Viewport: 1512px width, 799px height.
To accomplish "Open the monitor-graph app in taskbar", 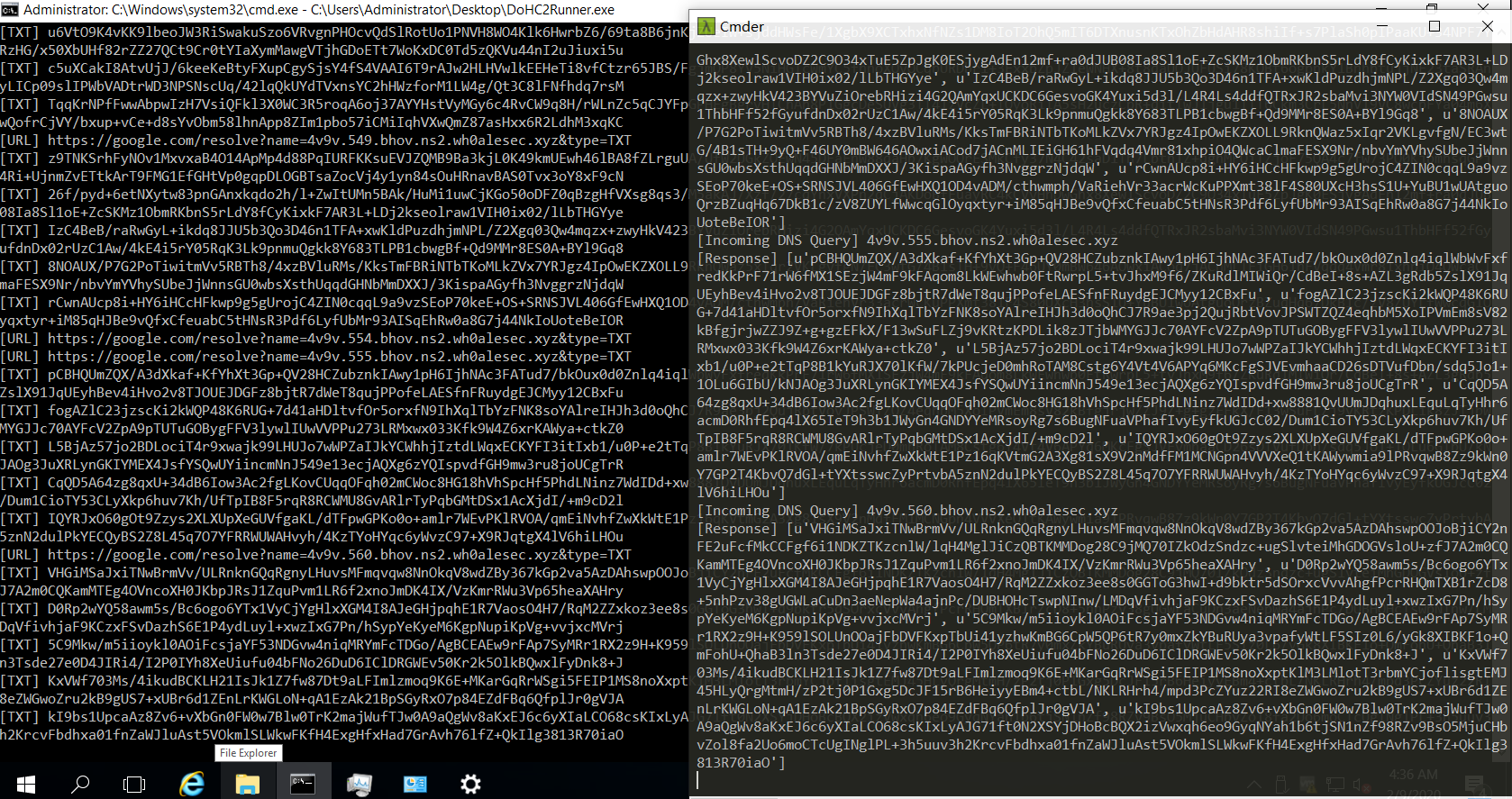I will [359, 784].
